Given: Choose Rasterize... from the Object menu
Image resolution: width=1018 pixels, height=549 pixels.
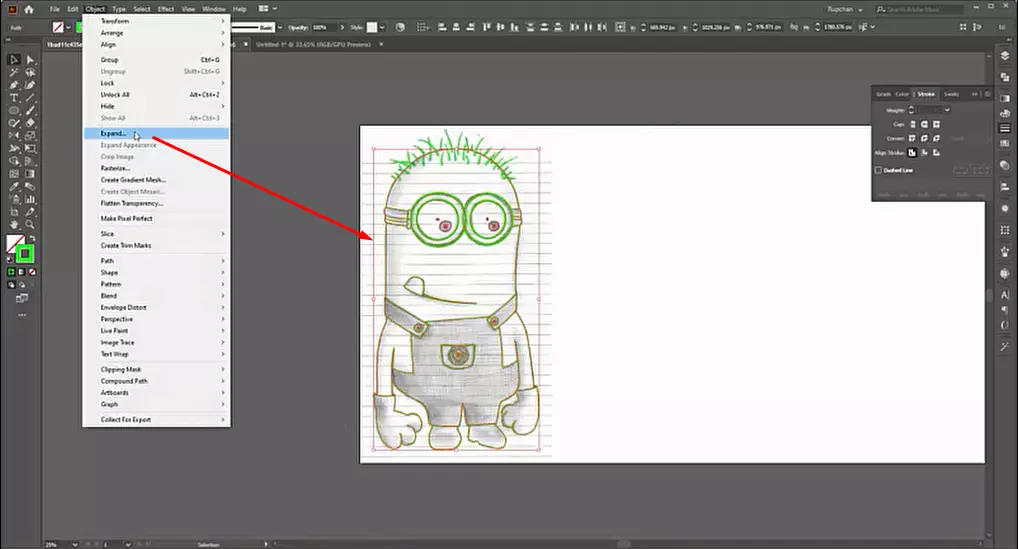Looking at the screenshot, I should [156, 168].
